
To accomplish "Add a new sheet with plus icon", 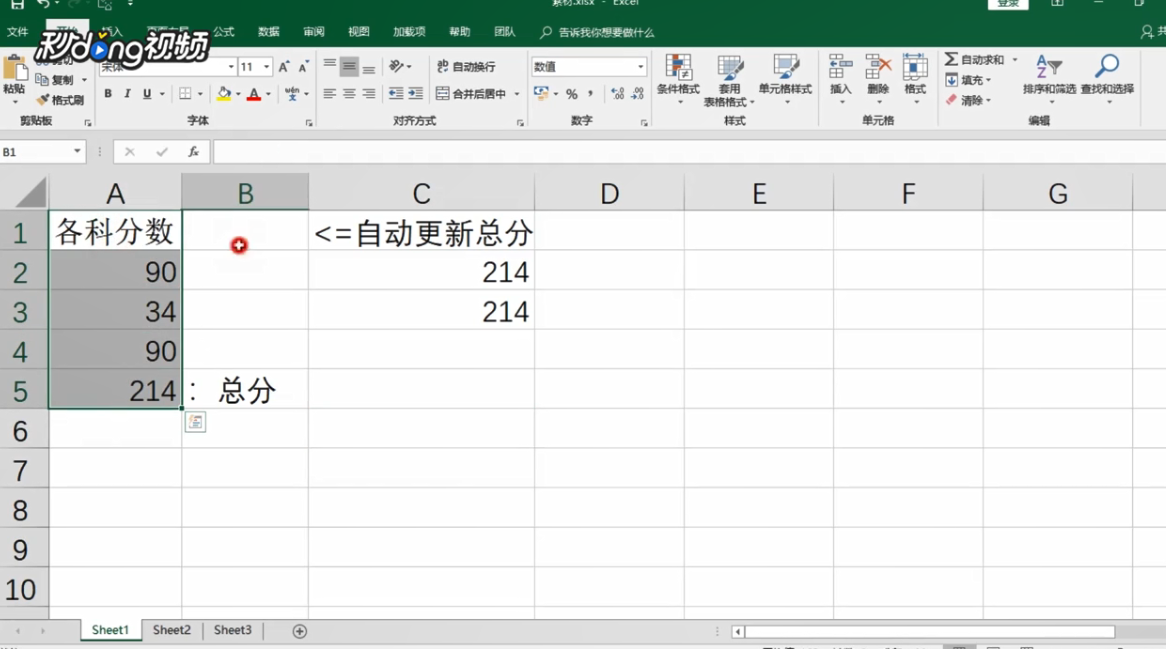I will [300, 631].
